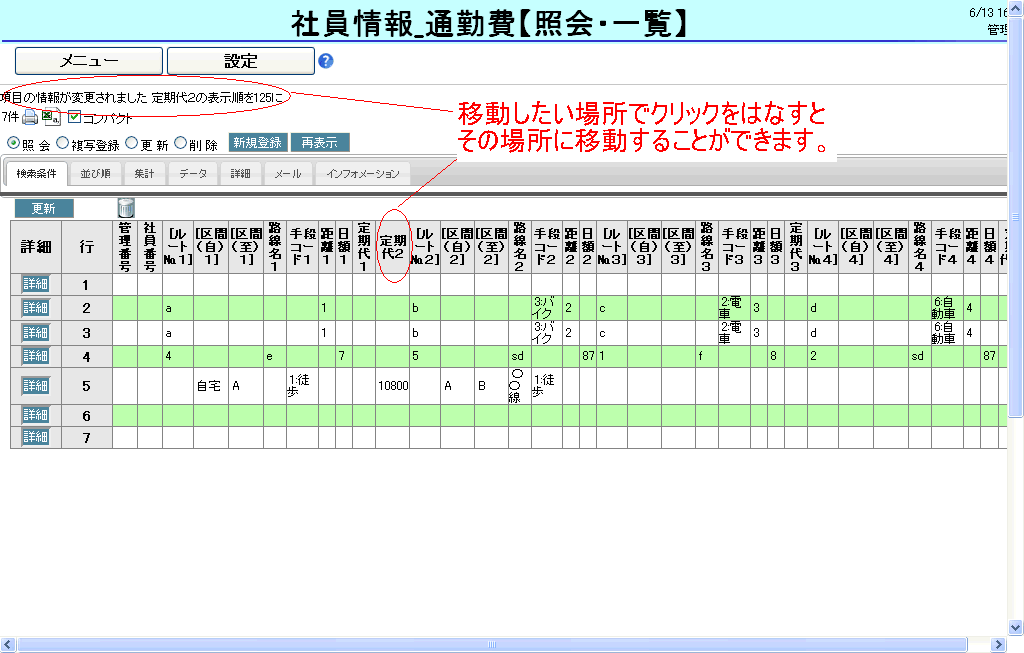The width and height of the screenshot is (1024, 653).
Task: Open the メール tab
Action: click(x=288, y=174)
